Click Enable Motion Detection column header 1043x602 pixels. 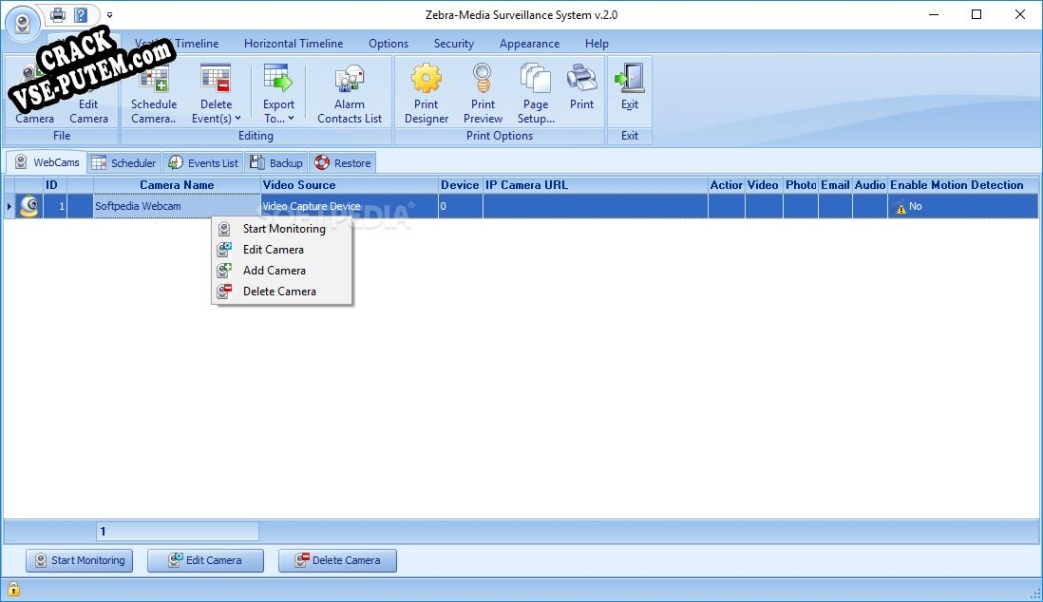pyautogui.click(x=963, y=185)
